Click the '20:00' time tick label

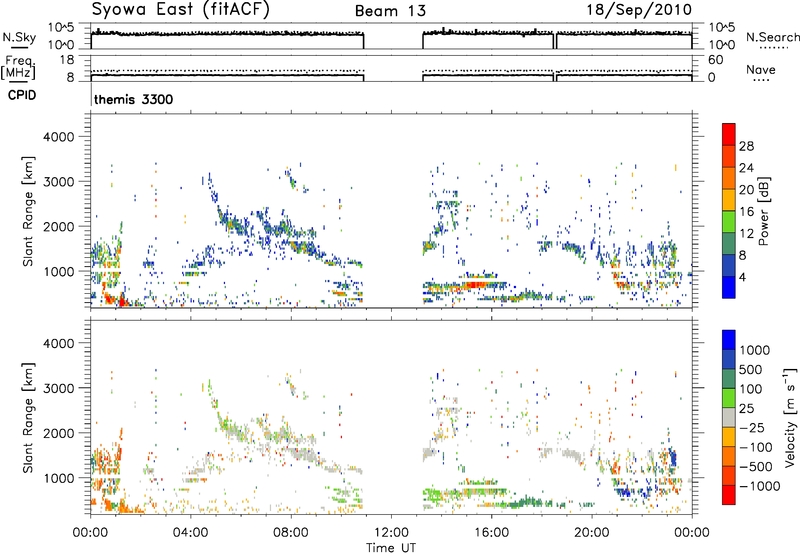point(591,533)
